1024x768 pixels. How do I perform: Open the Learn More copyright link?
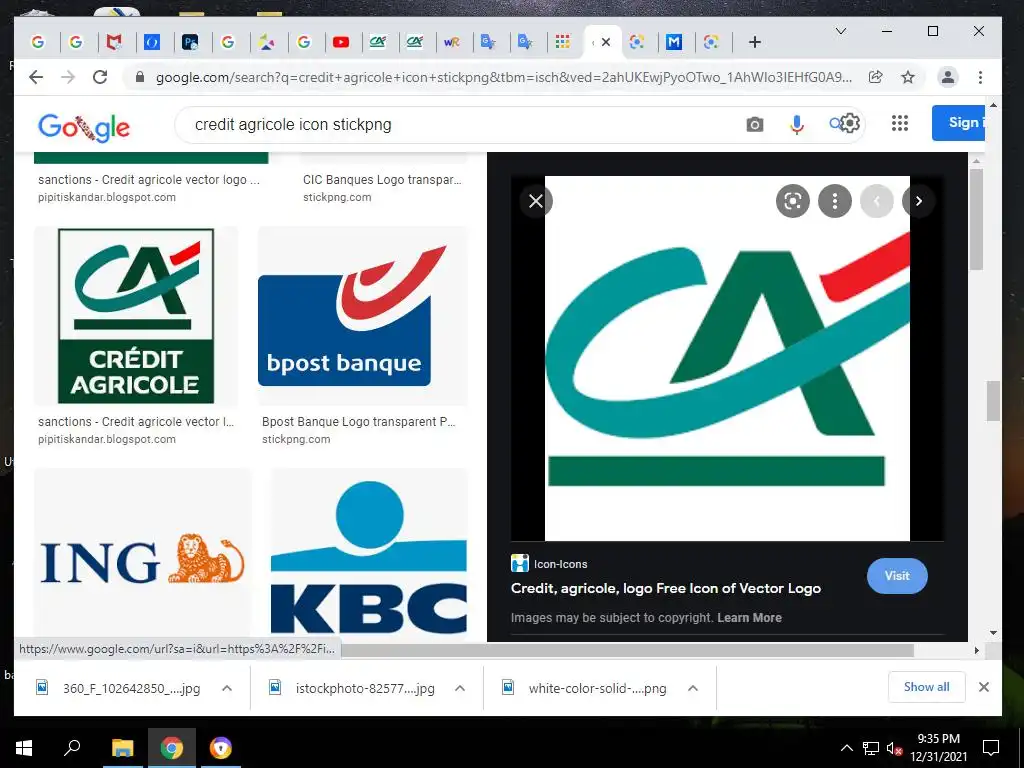pos(749,618)
